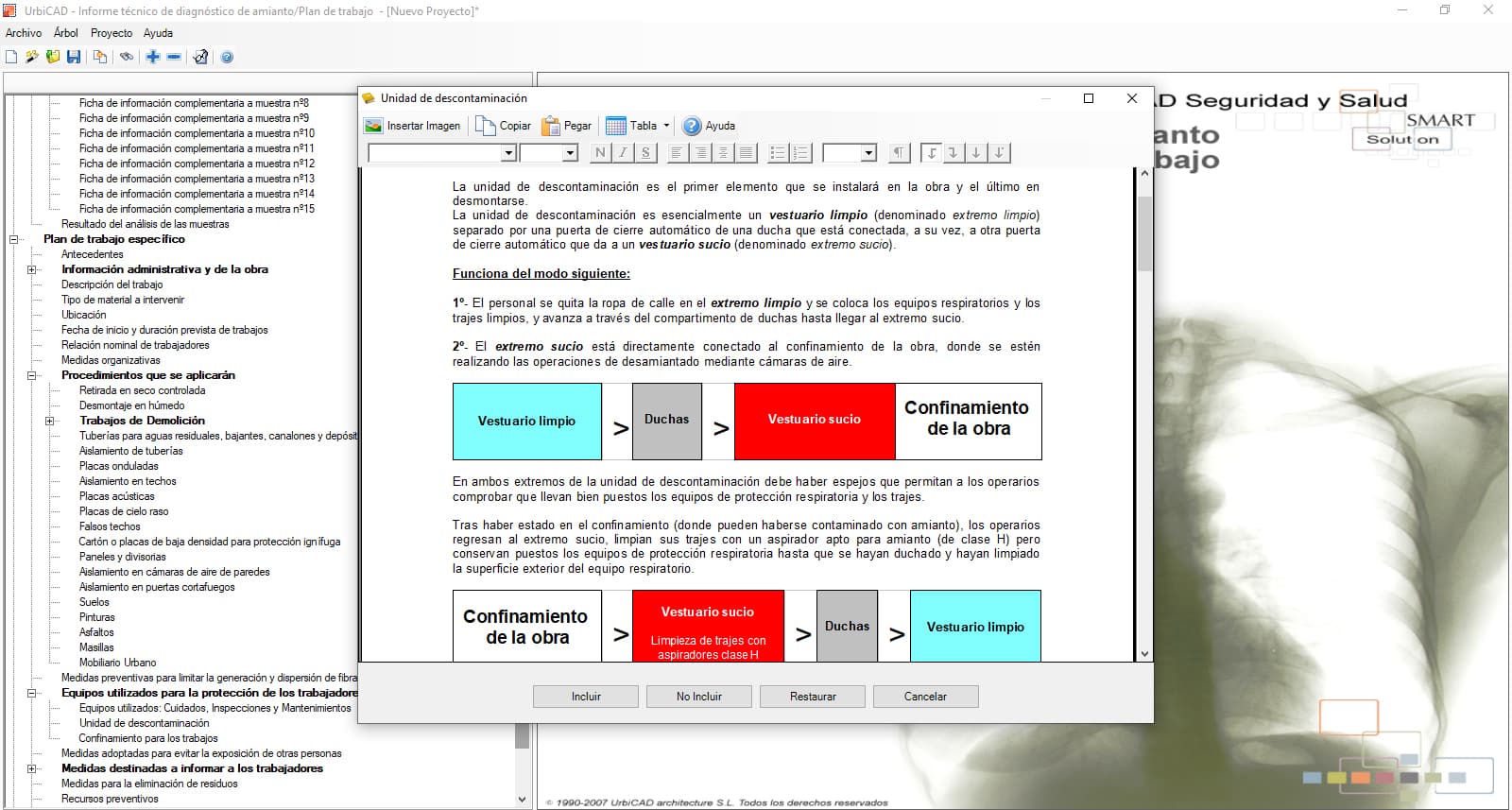
Task: Expand Medidas destinadas a informar a los trabajadores
Action: 32,768
